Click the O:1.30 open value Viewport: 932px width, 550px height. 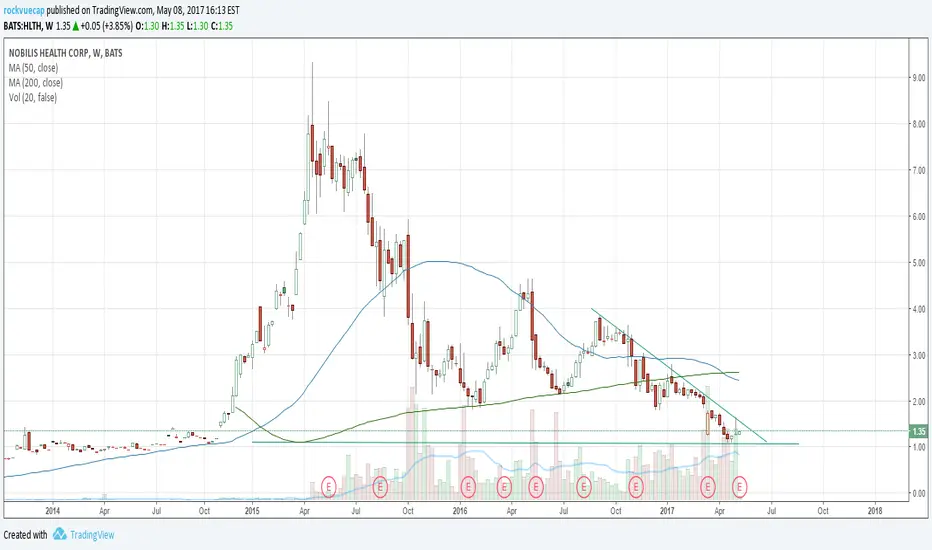coord(147,26)
